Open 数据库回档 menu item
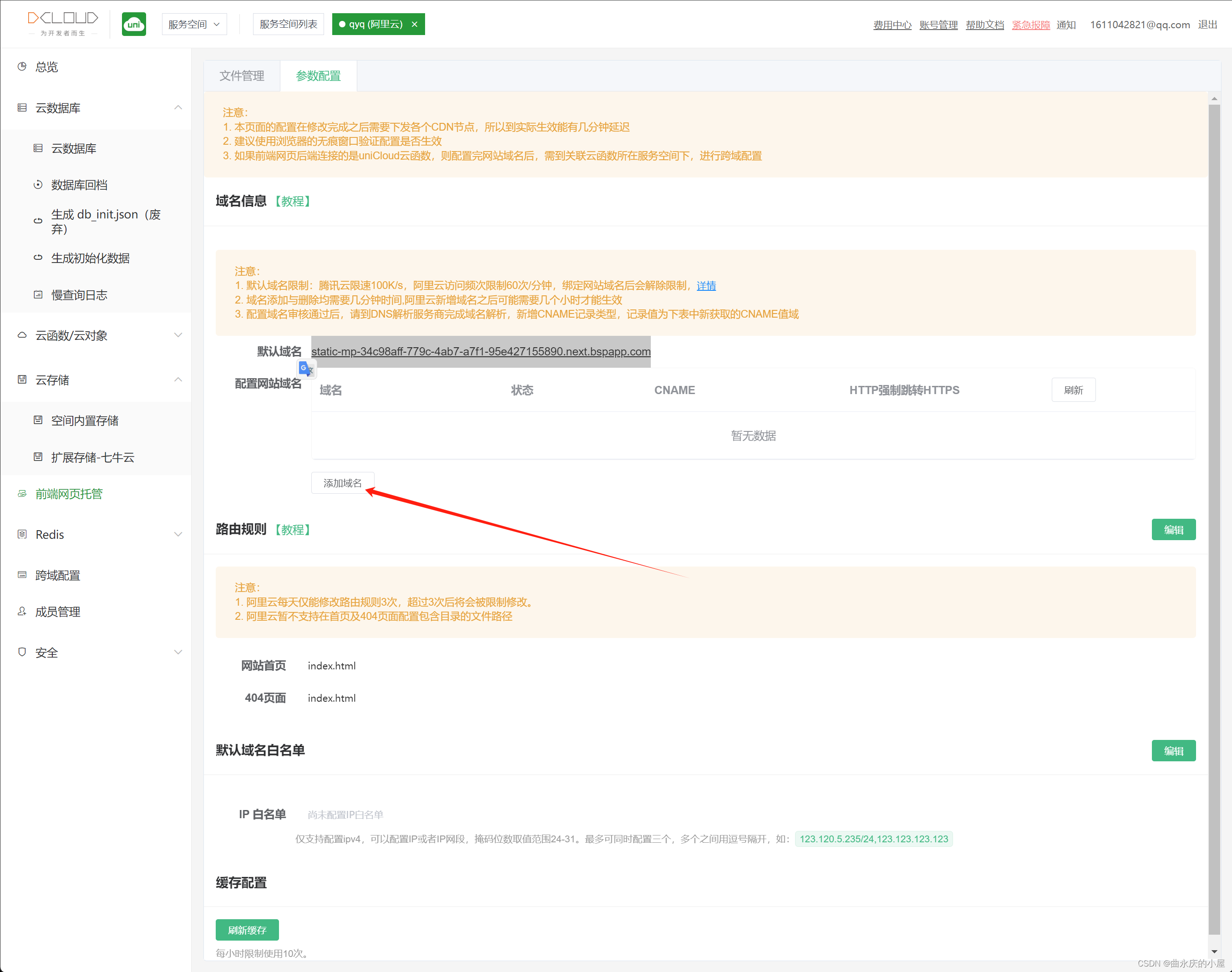 click(96, 185)
